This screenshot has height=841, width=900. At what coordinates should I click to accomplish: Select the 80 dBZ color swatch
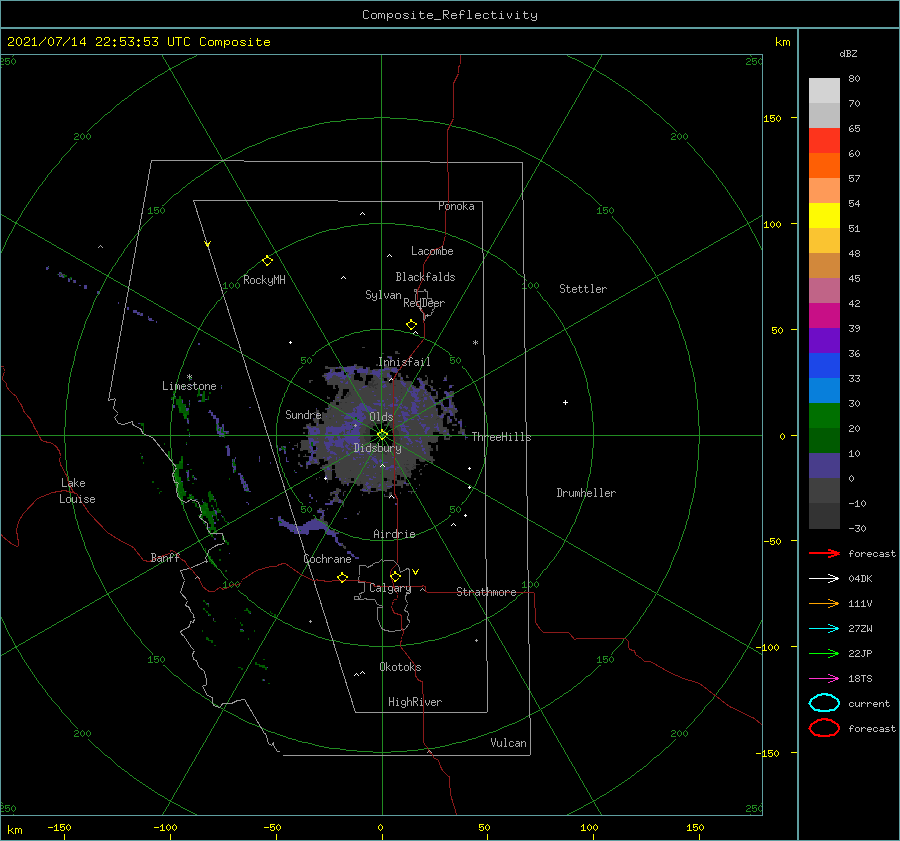pos(824,90)
